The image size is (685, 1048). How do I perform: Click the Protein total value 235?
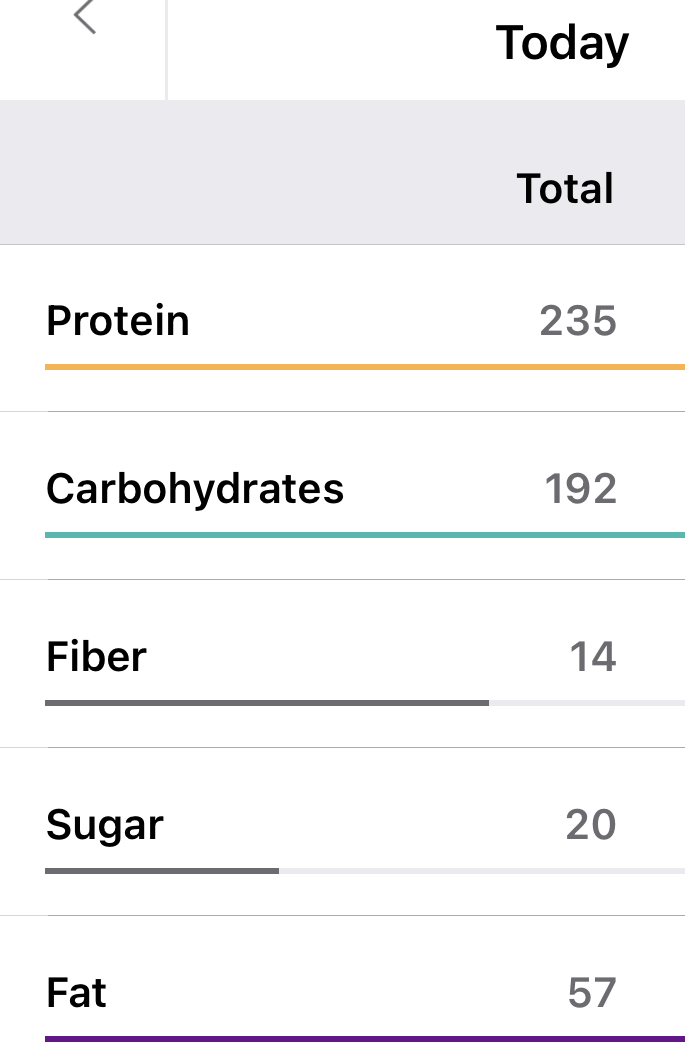click(x=578, y=321)
